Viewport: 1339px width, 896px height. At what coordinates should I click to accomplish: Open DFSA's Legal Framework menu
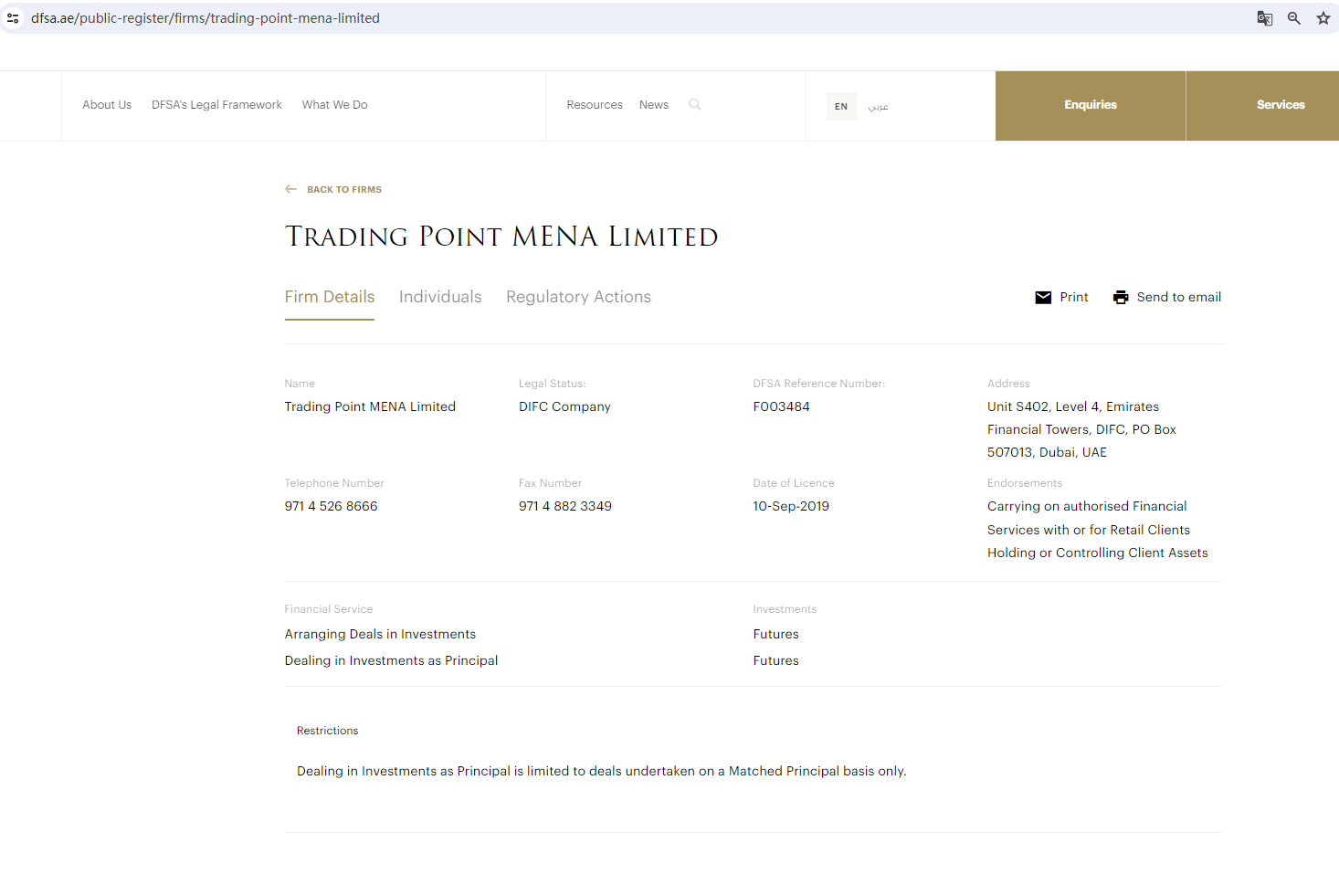(x=216, y=105)
